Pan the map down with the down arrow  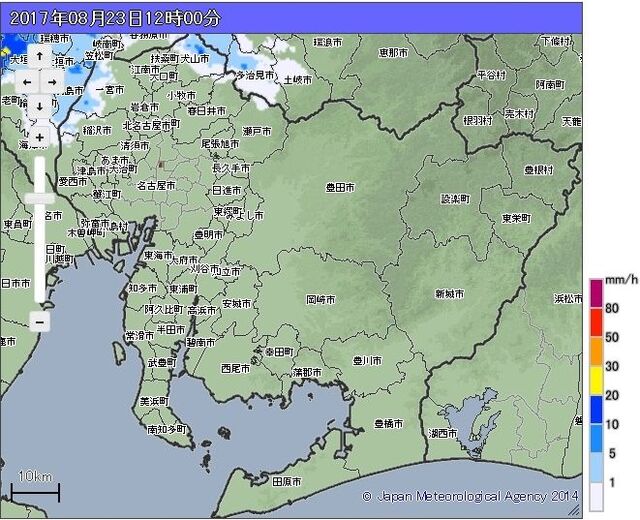coord(40,107)
